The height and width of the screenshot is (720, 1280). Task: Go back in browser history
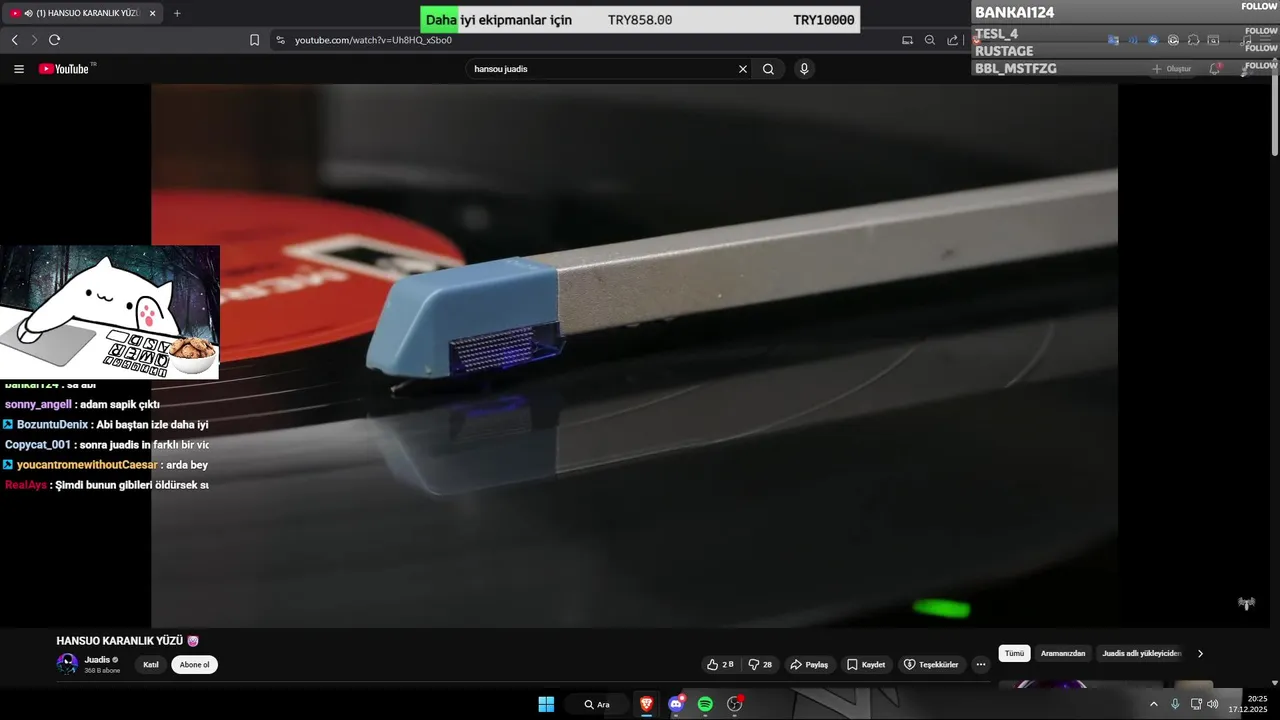tap(14, 40)
